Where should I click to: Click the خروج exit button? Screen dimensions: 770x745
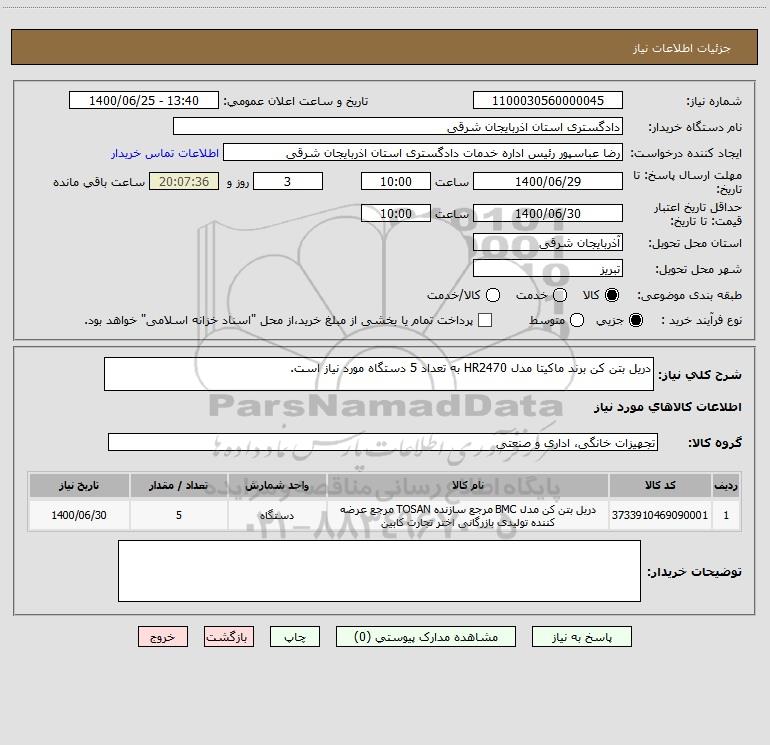point(163,637)
